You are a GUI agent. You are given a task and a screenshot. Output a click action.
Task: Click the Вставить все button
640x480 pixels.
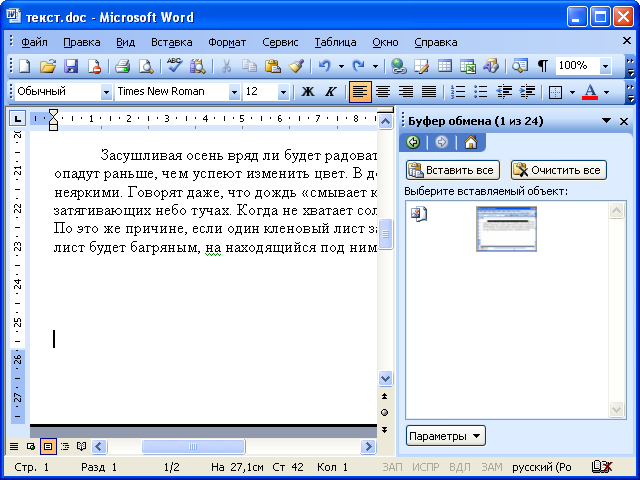click(x=453, y=170)
